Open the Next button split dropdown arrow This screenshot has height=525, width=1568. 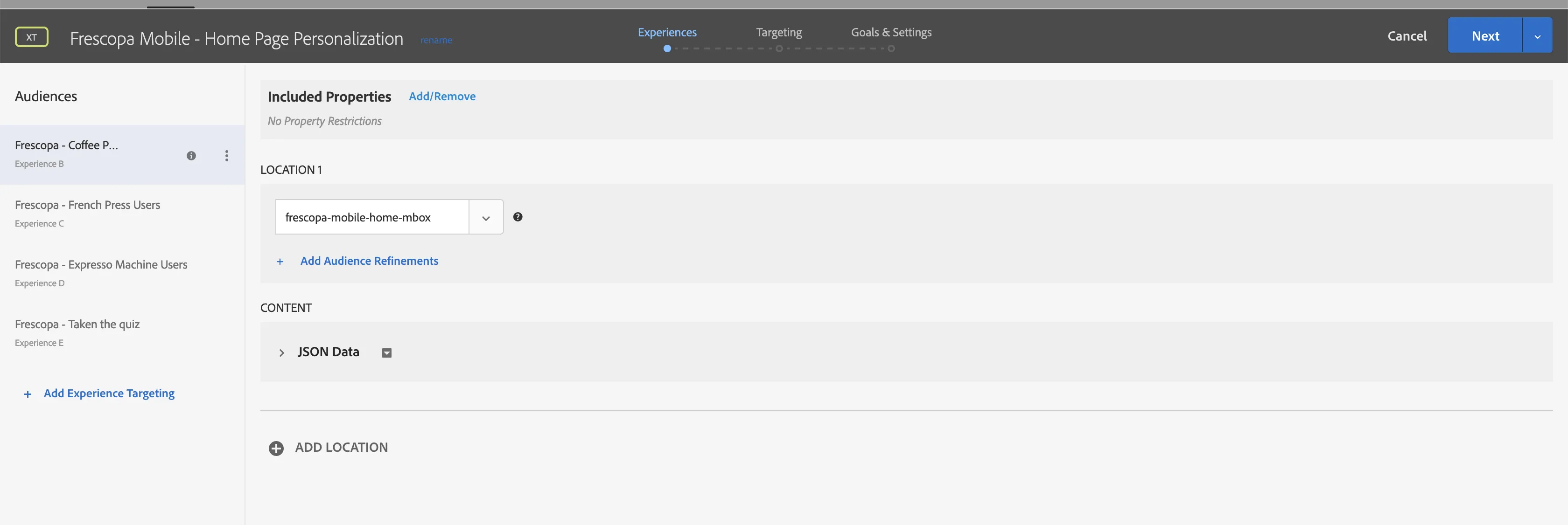tap(1537, 36)
